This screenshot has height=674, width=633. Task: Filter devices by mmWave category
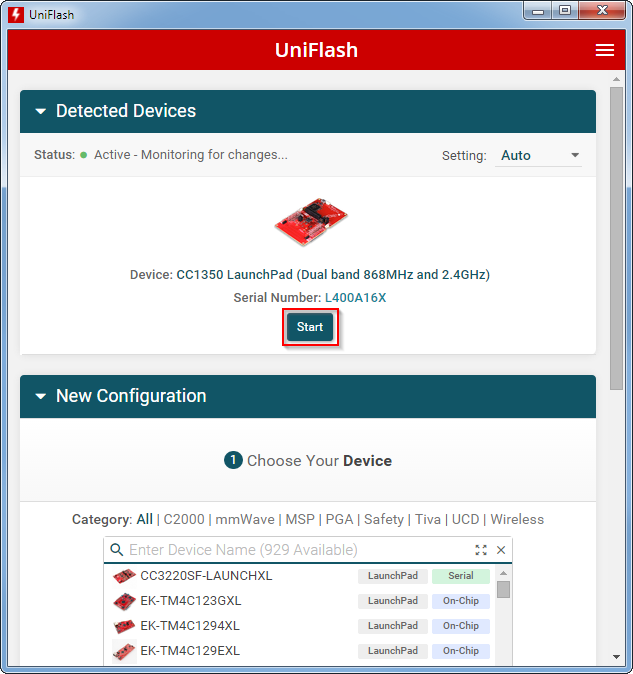coord(245,519)
